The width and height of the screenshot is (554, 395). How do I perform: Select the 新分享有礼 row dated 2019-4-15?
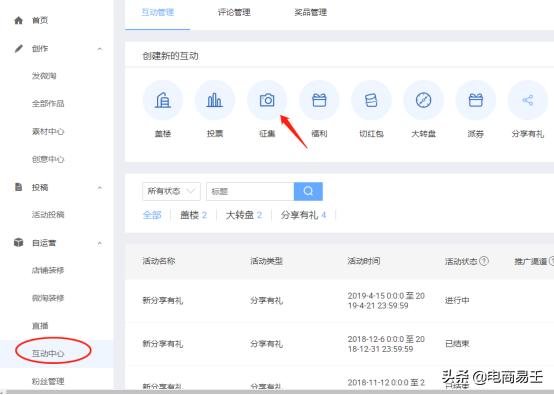(163, 301)
